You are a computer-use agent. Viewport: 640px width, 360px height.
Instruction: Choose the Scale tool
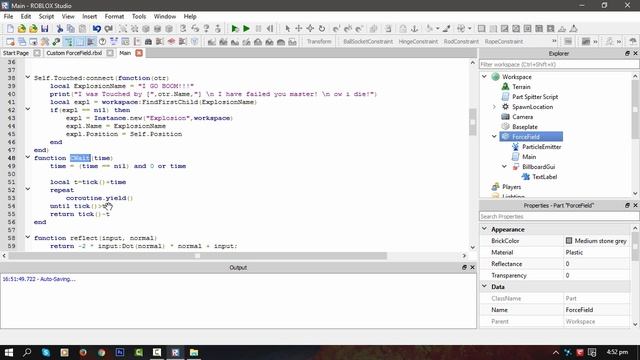click(310, 29)
